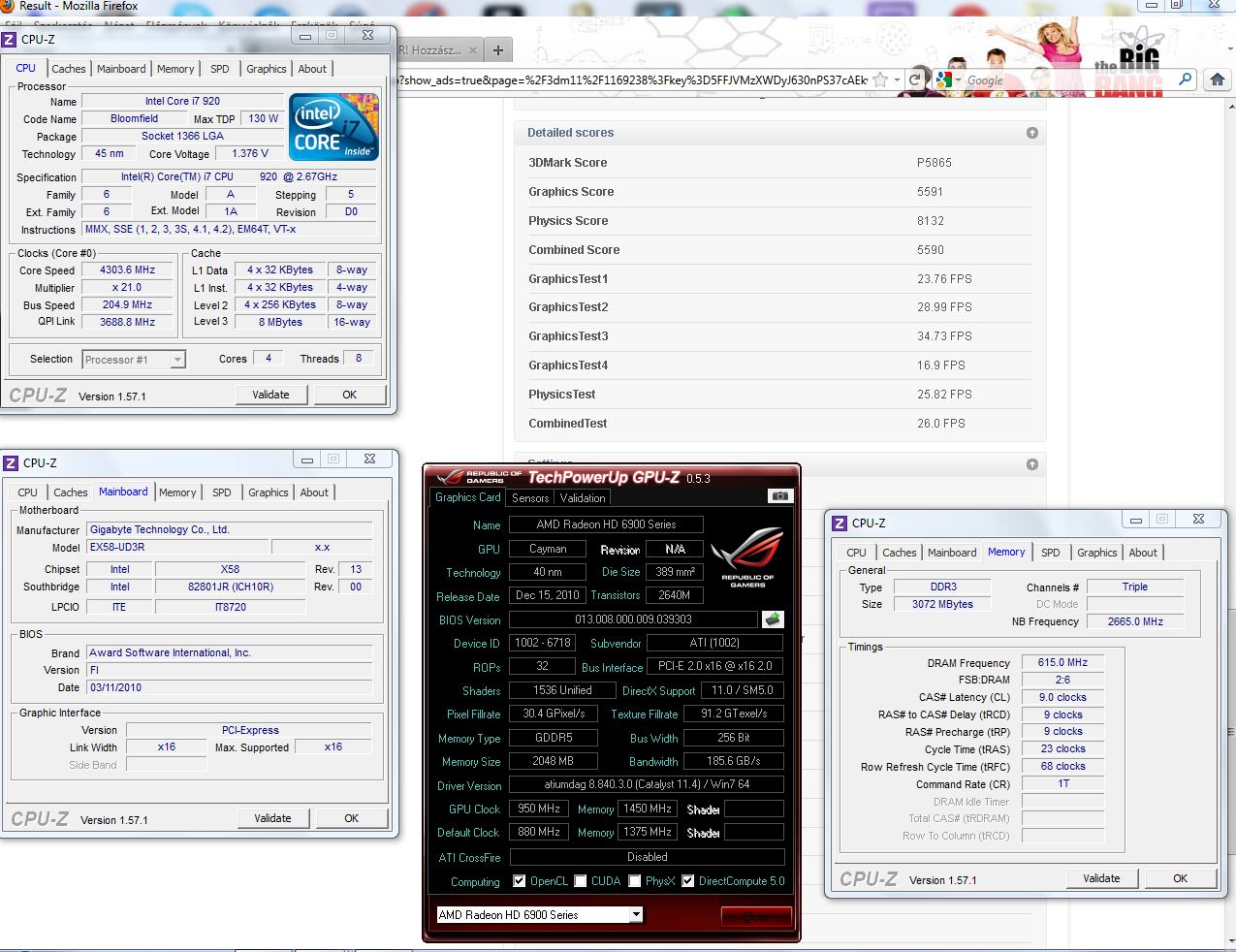Click the Republic of Gamers logo in GPU-Z title bar
Image resolution: width=1236 pixels, height=952 pixels.
[479, 476]
